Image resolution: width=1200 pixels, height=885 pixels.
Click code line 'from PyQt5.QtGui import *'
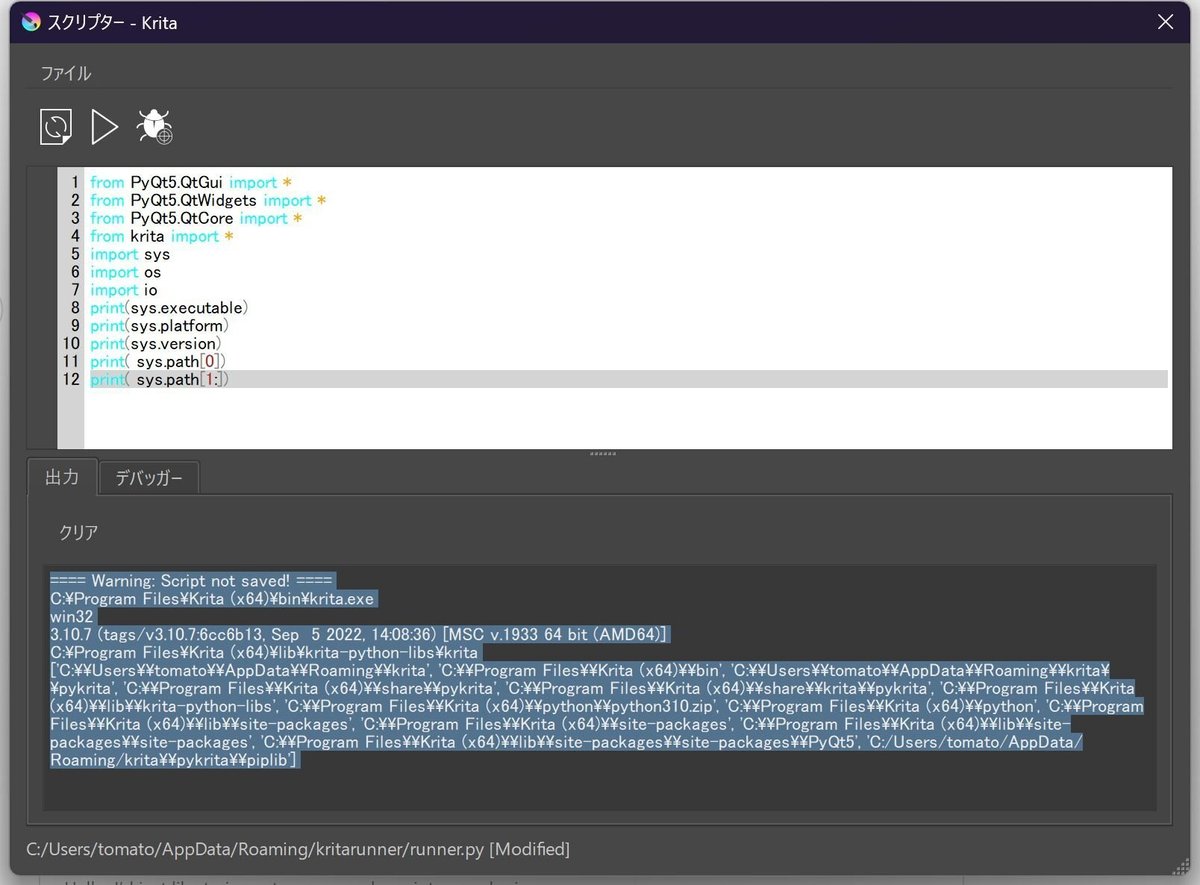(191, 182)
